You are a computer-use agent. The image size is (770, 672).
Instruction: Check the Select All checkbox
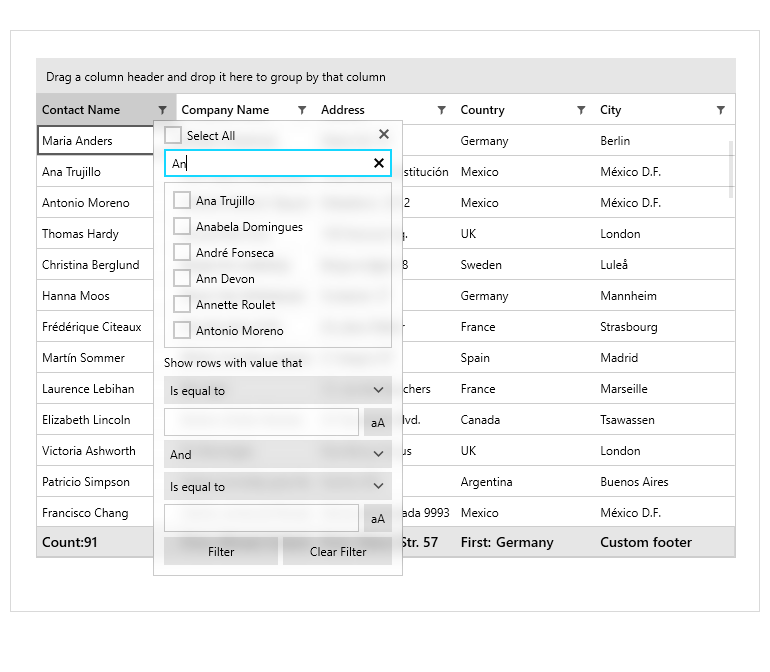tap(173, 135)
